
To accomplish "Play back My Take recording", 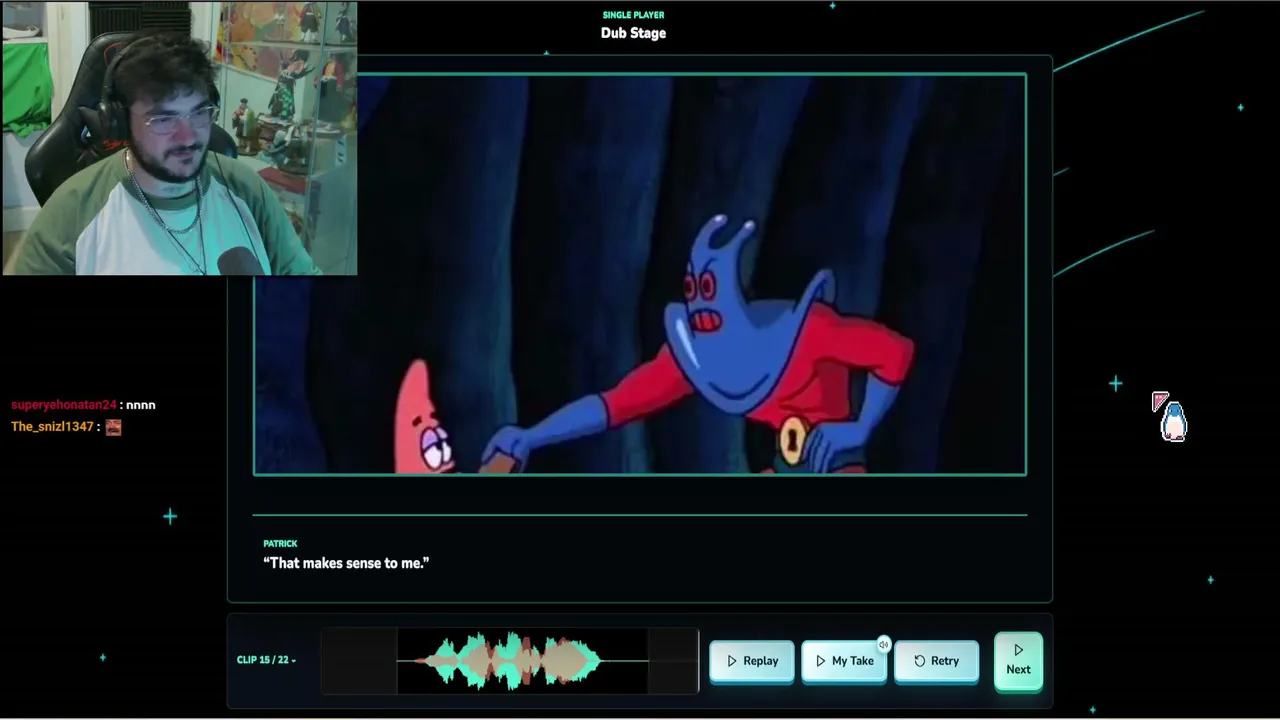I will coord(844,661).
